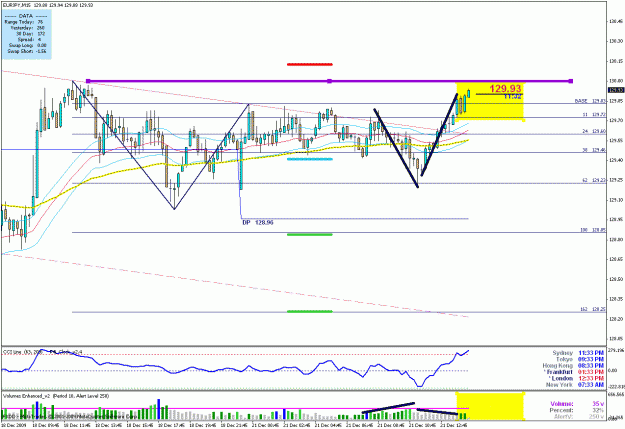Screen dimensions: 625x429
Task: Select the purple horizontal line's left handle
Action: [x=88, y=81]
